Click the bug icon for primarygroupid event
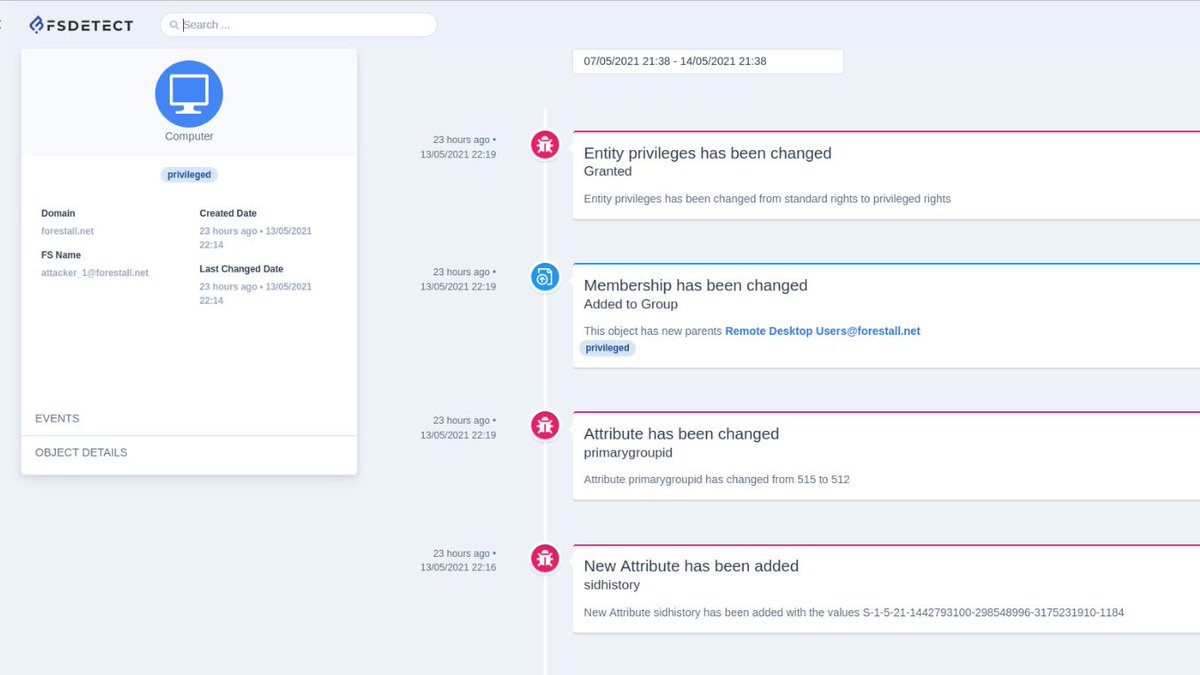The width and height of the screenshot is (1200, 675). click(545, 425)
